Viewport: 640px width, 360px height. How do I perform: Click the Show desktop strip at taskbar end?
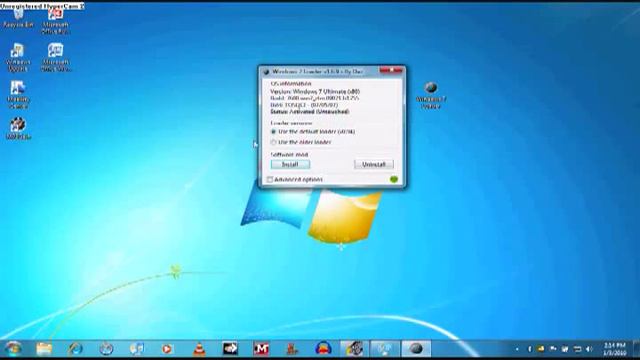click(x=636, y=349)
